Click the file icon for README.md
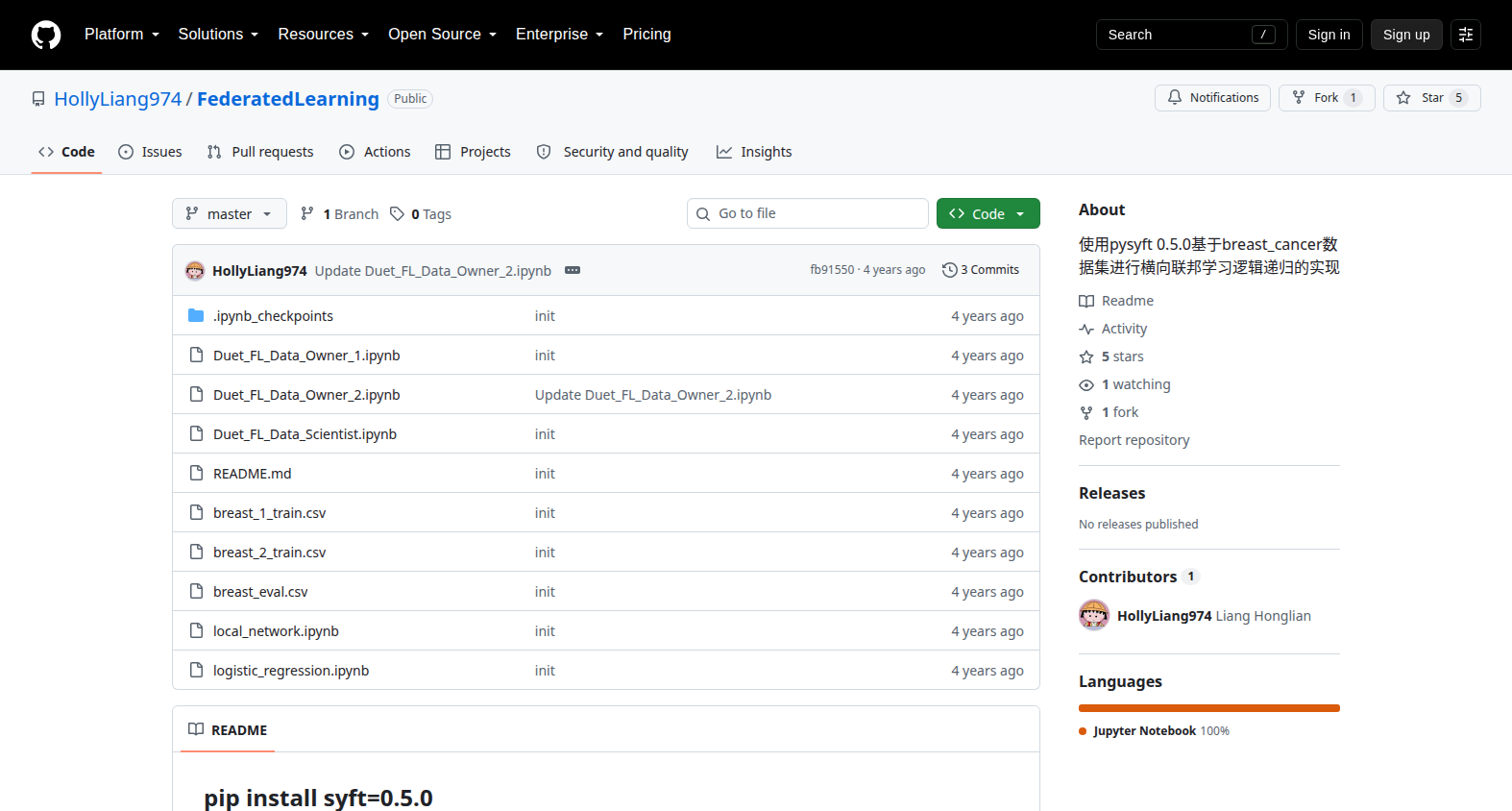Image resolution: width=1512 pixels, height=811 pixels. [x=196, y=473]
